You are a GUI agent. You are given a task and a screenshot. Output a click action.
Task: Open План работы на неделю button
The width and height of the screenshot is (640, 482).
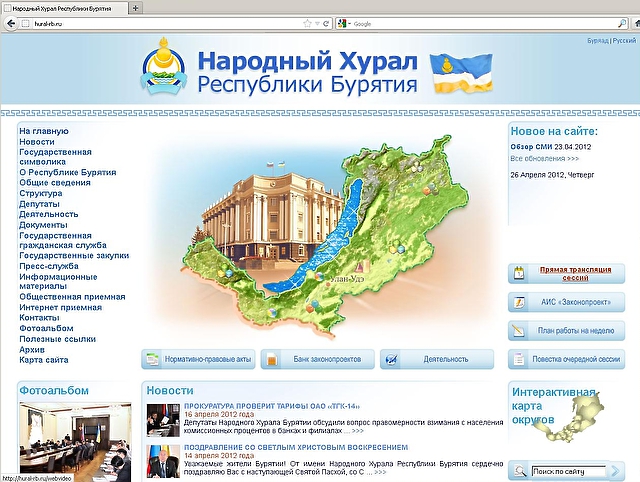[567, 331]
